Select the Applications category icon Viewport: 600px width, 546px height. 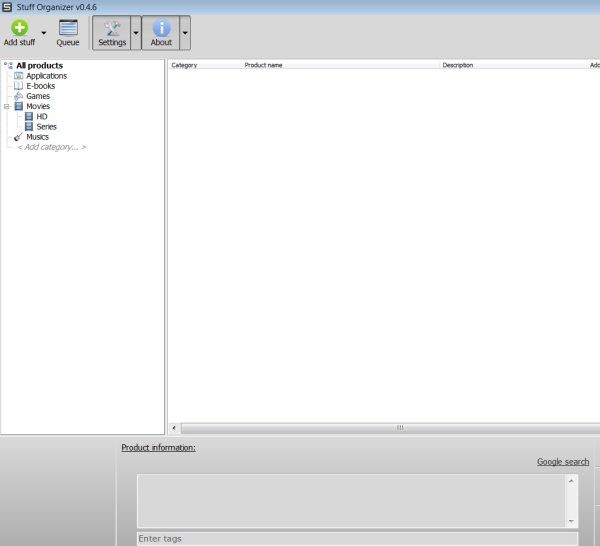18,76
